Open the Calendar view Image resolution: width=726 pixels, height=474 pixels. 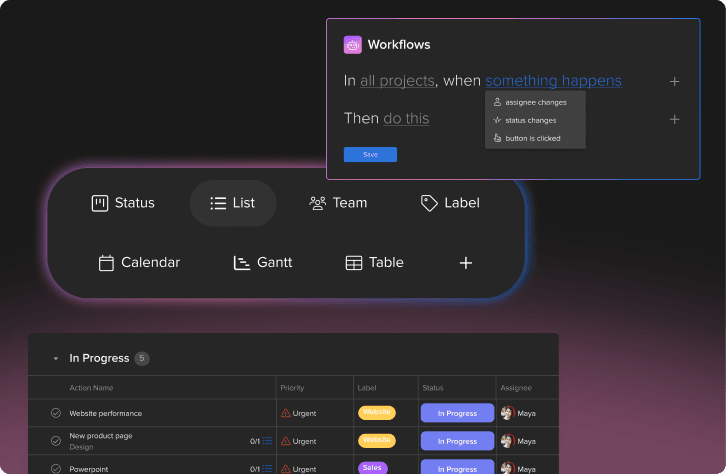(139, 262)
